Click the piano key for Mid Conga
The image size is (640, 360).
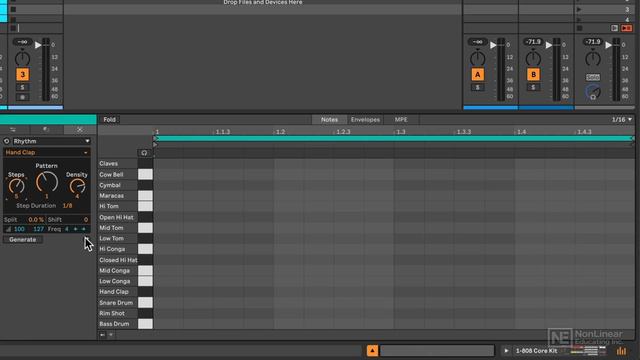coord(145,271)
